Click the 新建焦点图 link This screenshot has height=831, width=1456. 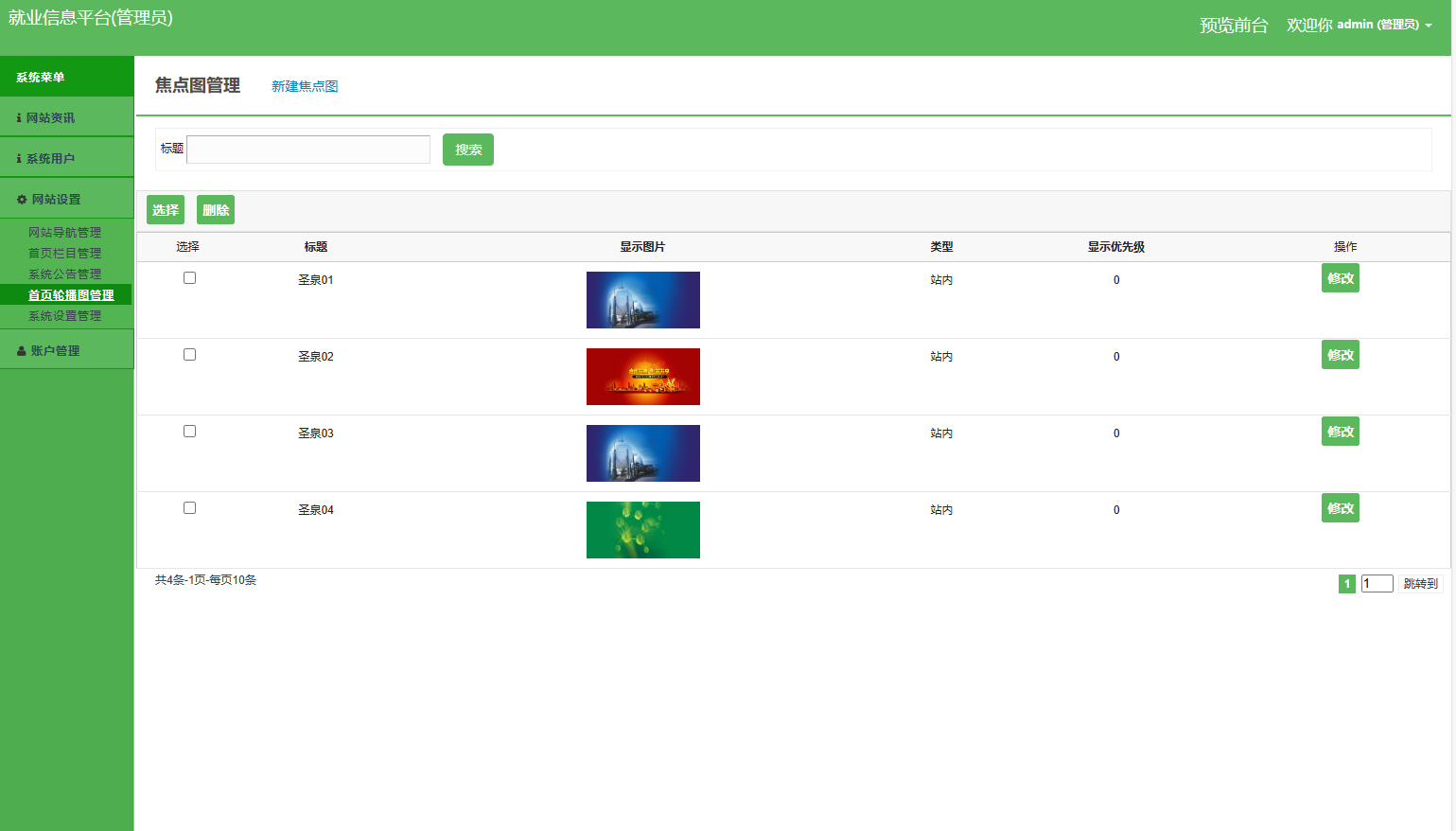(x=305, y=86)
